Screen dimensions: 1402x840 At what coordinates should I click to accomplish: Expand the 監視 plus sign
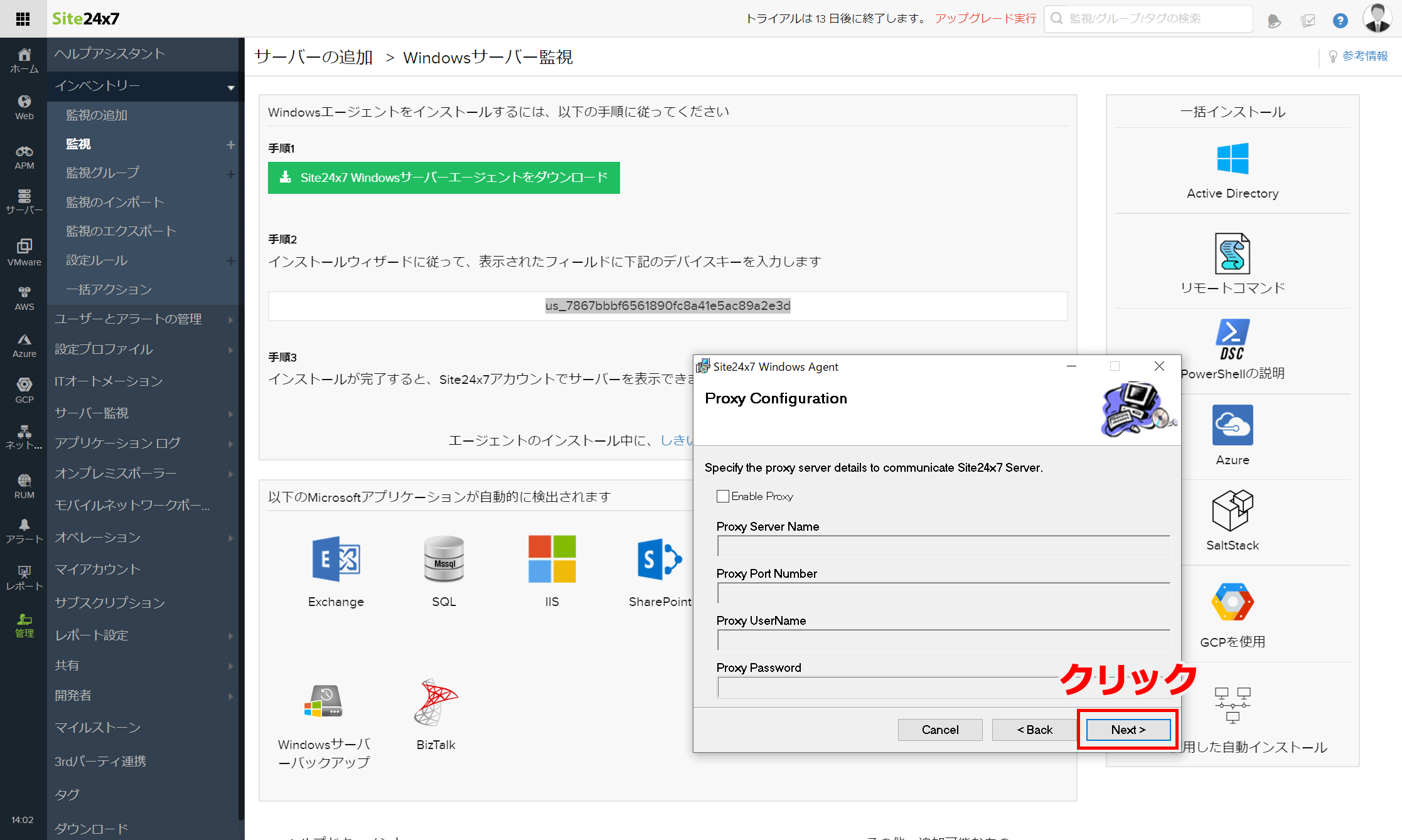tap(231, 145)
